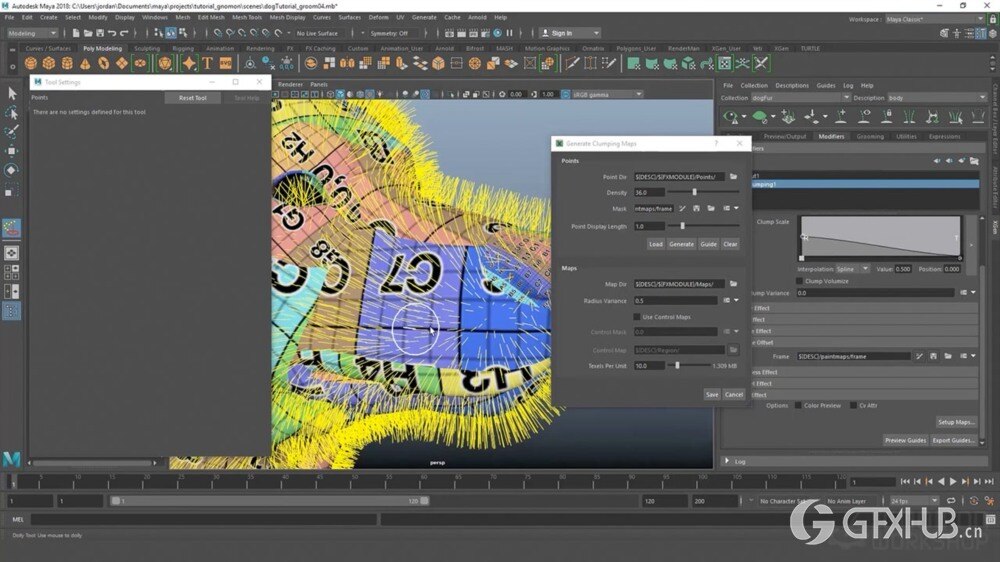This screenshot has height=562, width=1000.
Task: Open the sRGB gamma view transform dropdown
Action: click(x=607, y=94)
